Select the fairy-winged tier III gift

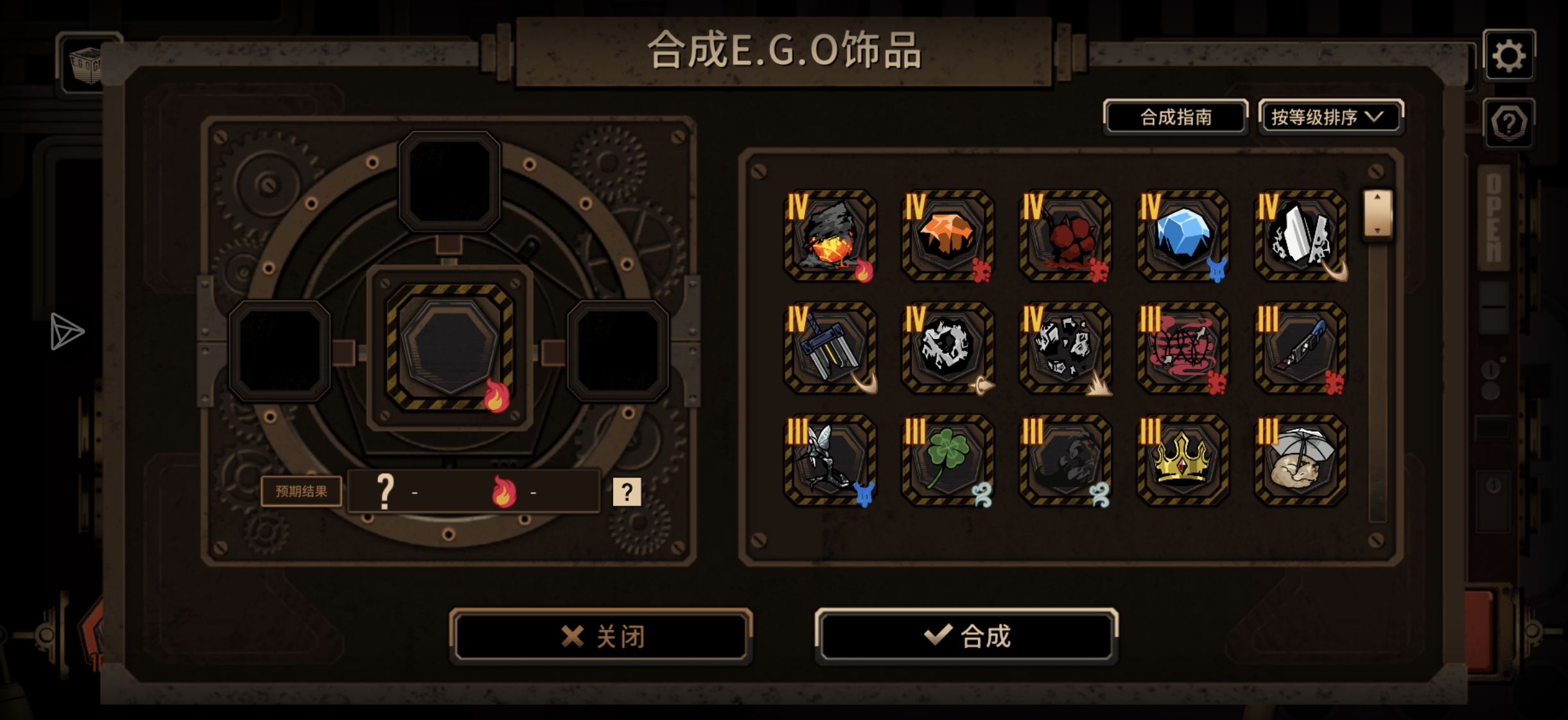830,460
